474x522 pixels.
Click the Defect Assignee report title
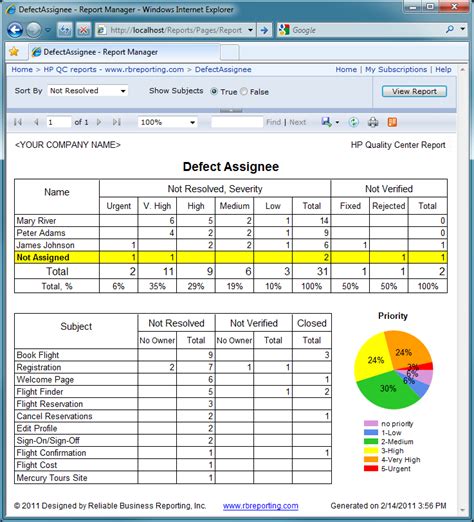click(231, 167)
